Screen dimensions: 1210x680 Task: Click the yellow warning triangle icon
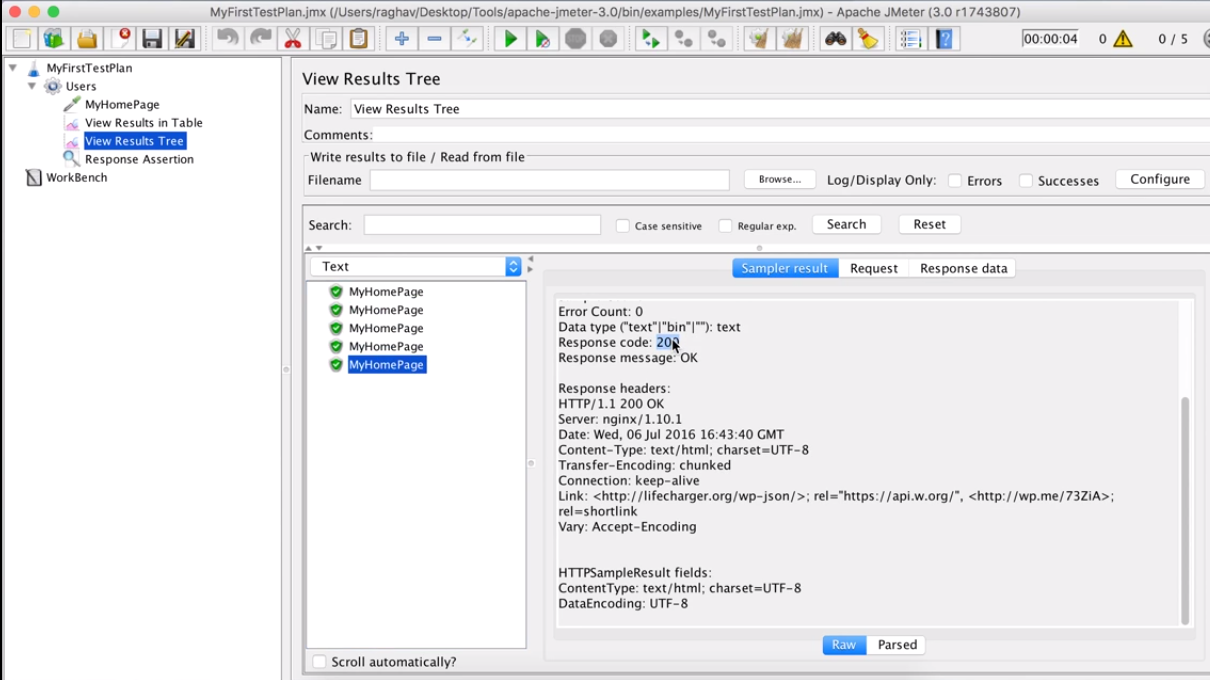coord(1123,39)
